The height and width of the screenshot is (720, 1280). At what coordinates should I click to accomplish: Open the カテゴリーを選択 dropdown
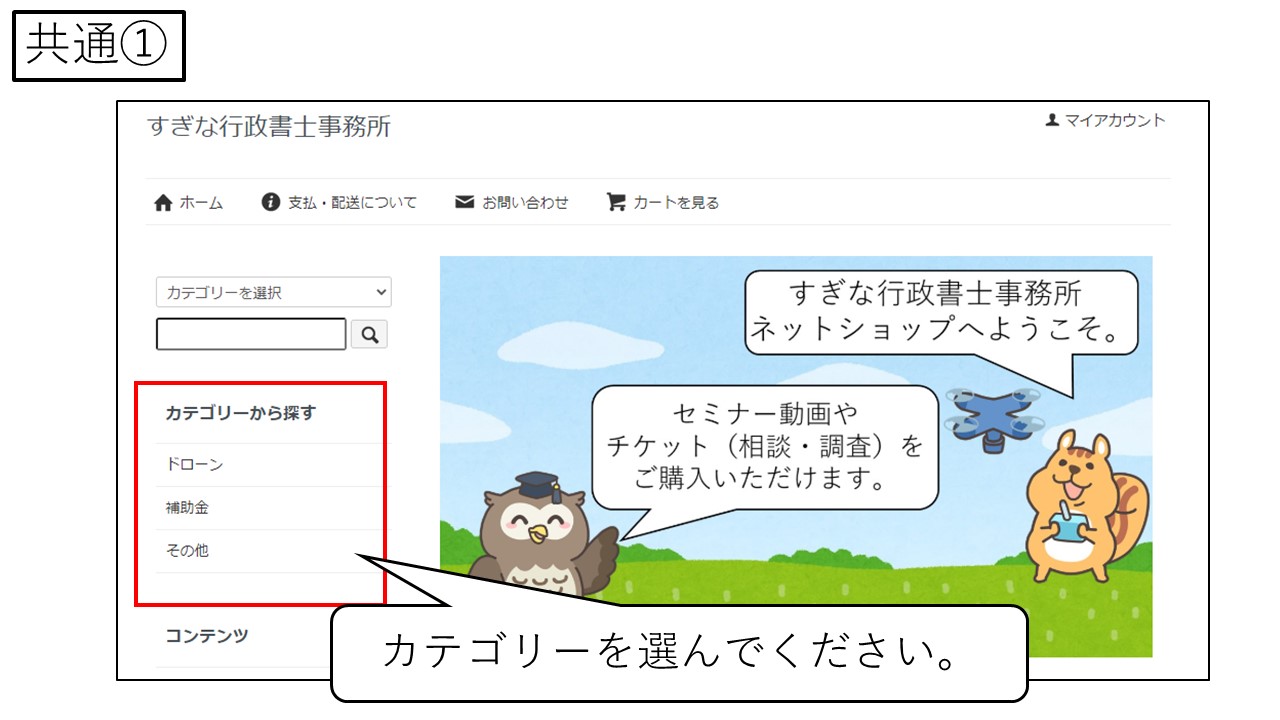[274, 292]
